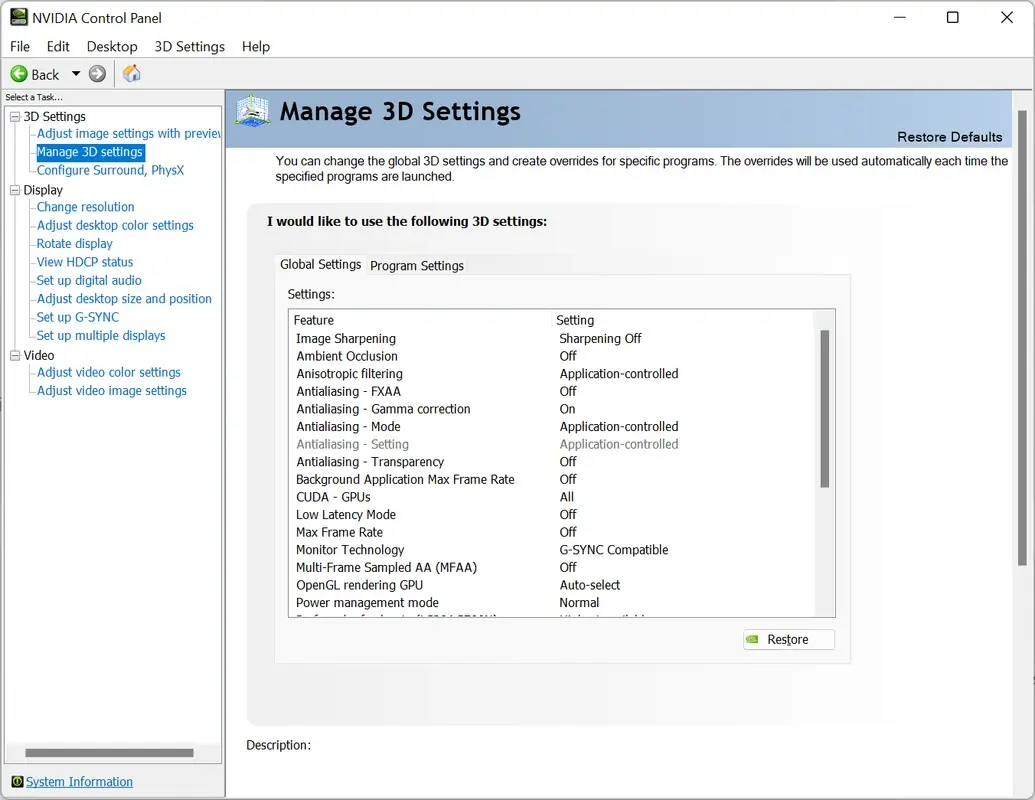Click the building graphic next to Manage 3D Settings
1035x800 pixels.
(252, 114)
